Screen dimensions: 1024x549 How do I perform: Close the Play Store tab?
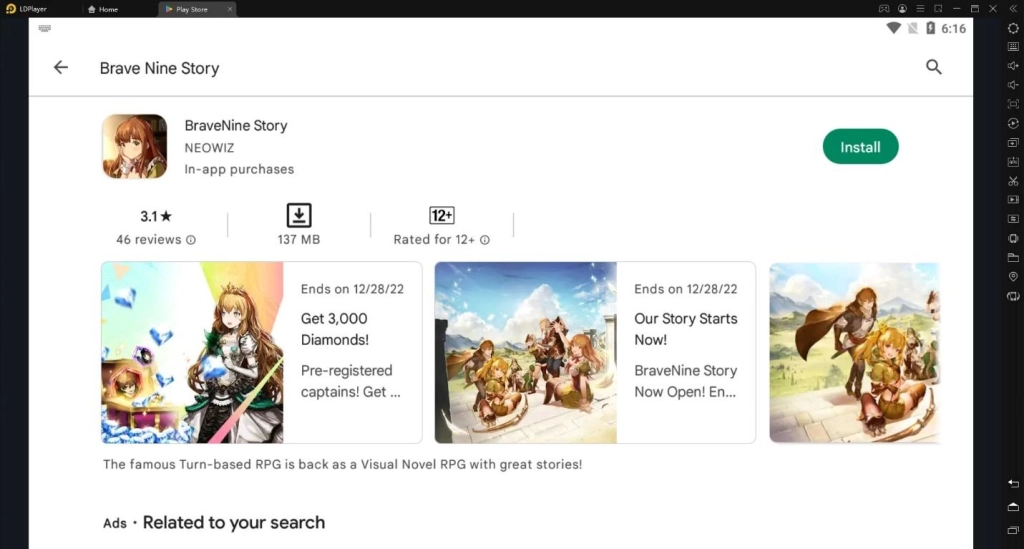click(230, 9)
